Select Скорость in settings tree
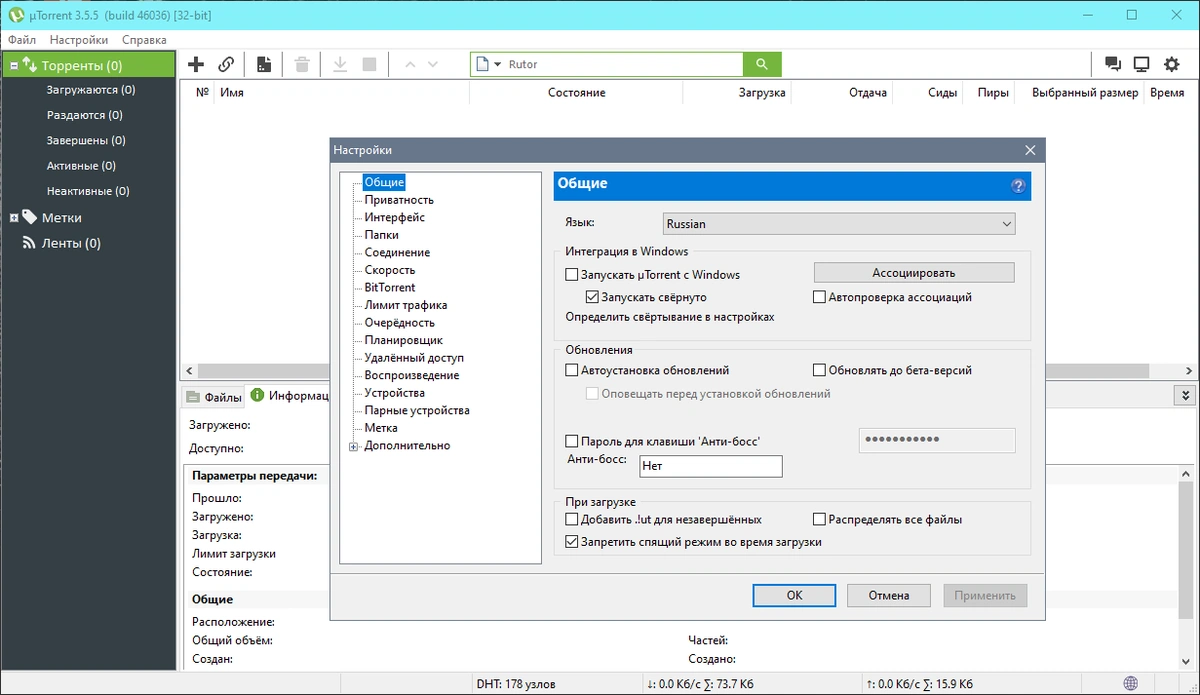Image resolution: width=1200 pixels, height=695 pixels. point(389,270)
